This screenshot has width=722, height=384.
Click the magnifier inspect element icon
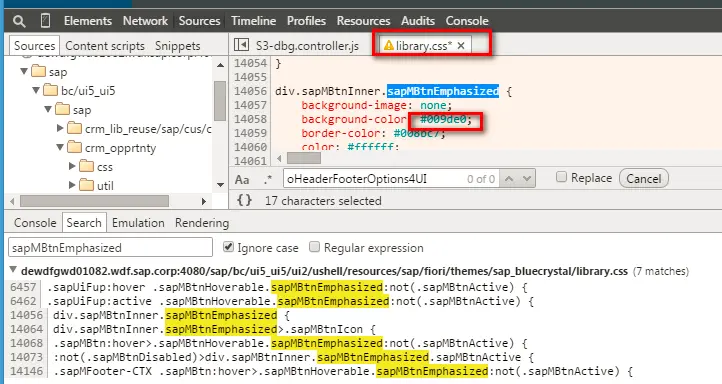(19, 21)
